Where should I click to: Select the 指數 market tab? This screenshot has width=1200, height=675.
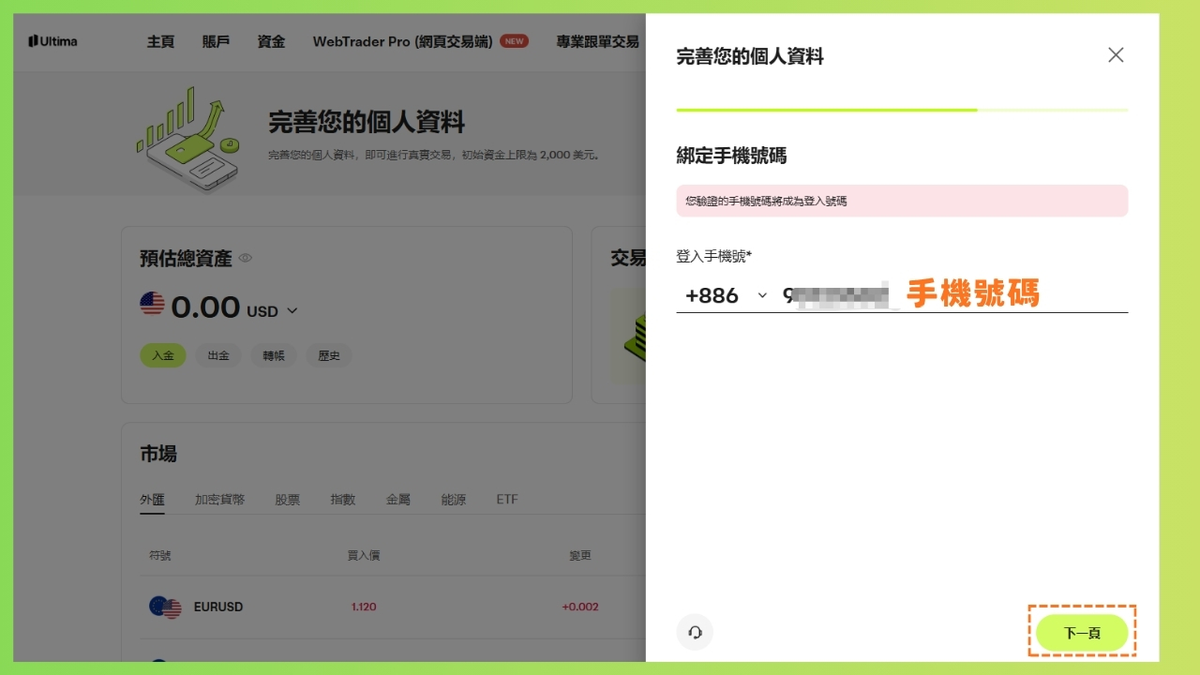pos(343,499)
